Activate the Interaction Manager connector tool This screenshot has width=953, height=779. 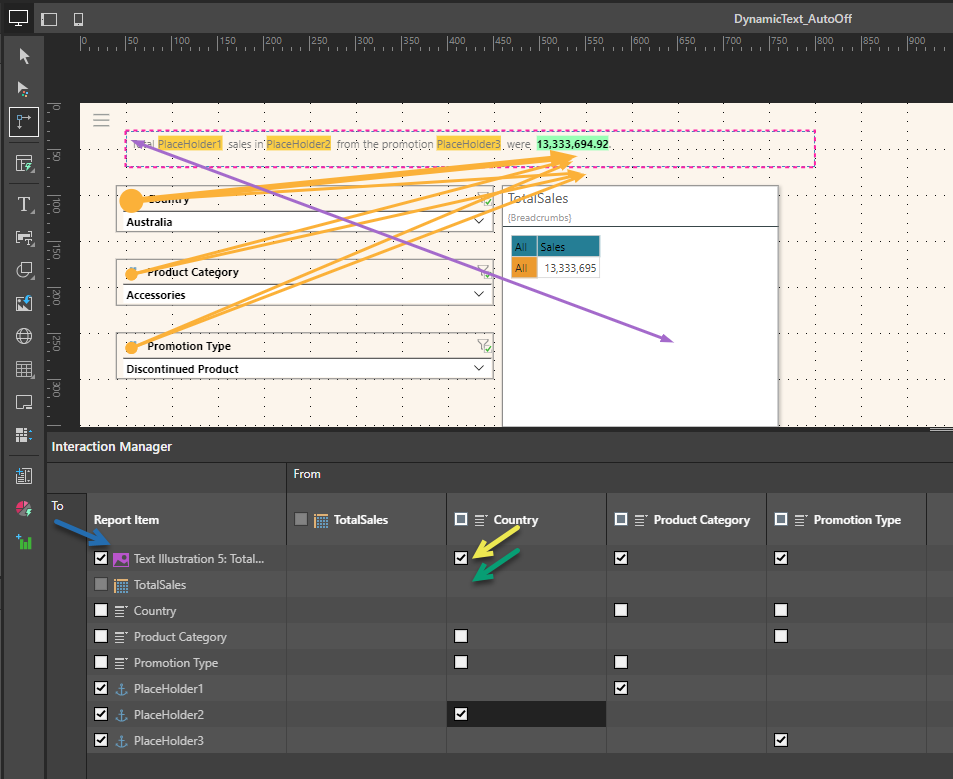24,121
